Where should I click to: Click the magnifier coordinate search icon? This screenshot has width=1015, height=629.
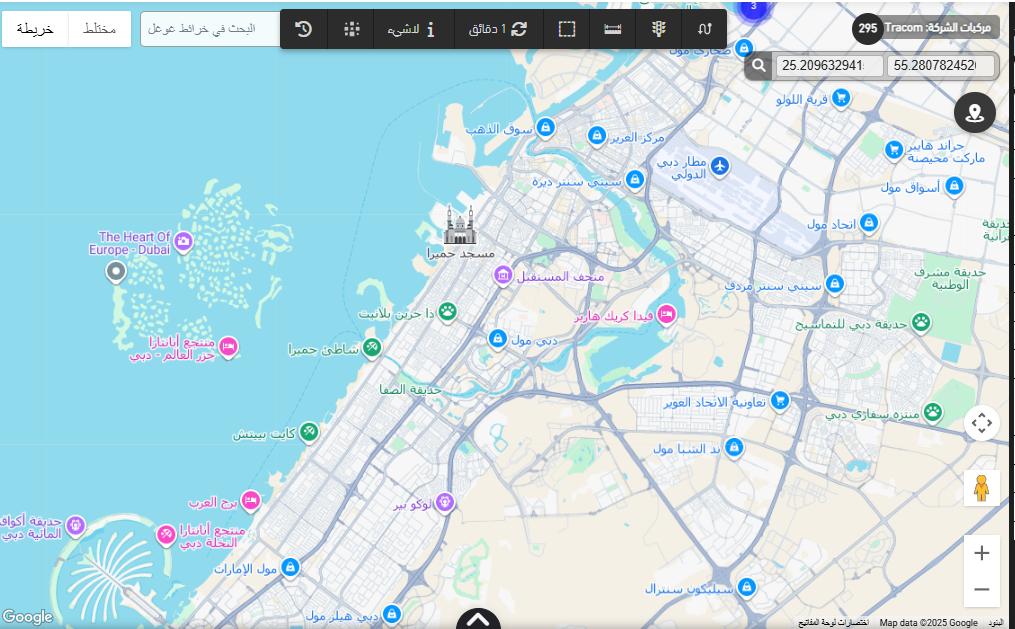(760, 66)
